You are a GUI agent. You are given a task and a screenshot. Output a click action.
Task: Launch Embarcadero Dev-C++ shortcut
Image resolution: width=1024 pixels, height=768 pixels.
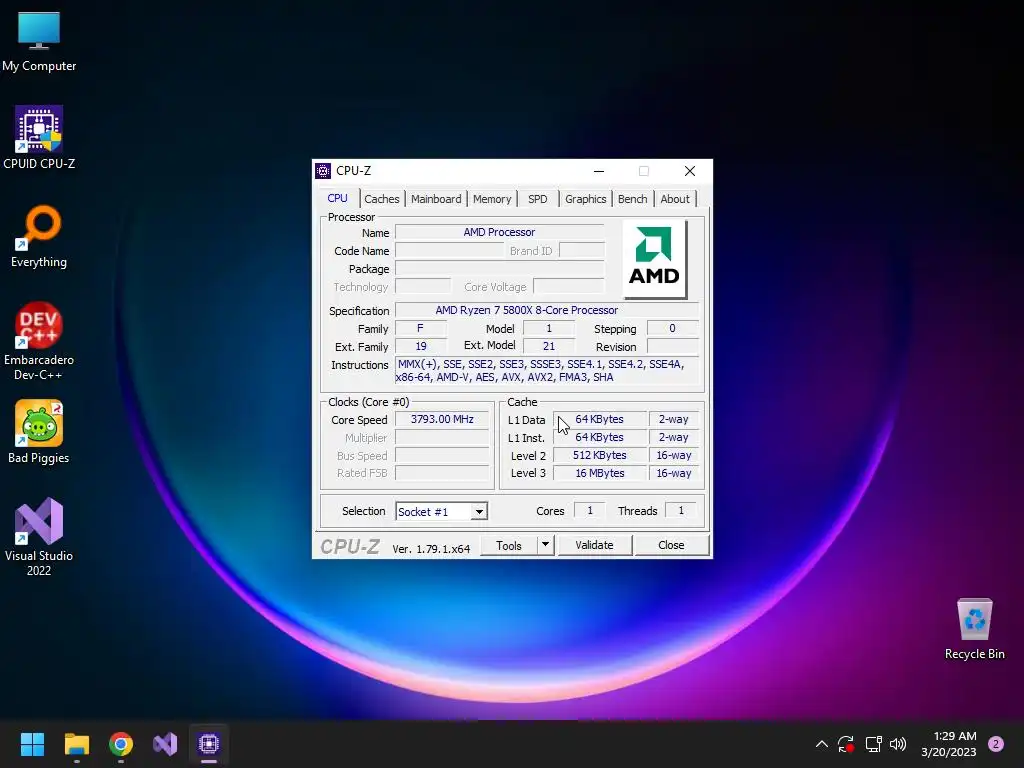point(39,341)
